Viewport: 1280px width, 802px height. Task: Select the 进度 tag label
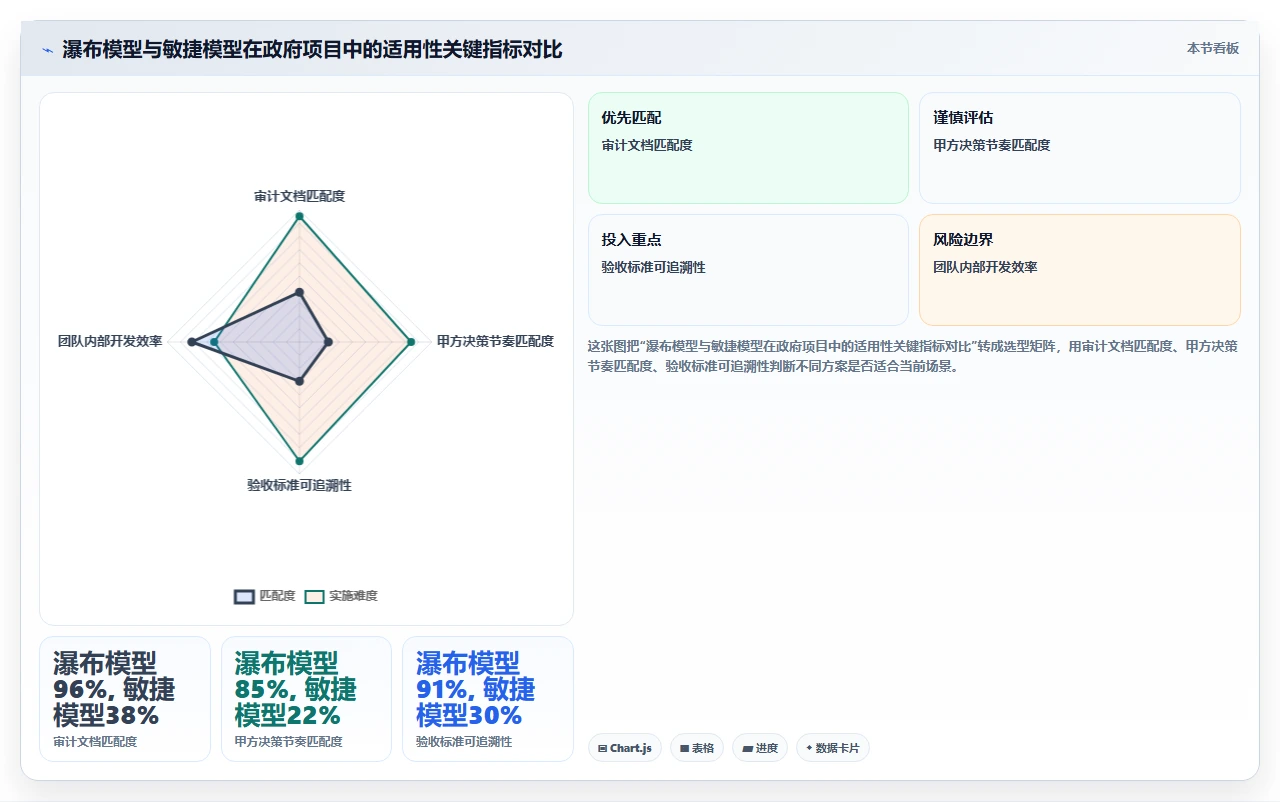pyautogui.click(x=766, y=748)
